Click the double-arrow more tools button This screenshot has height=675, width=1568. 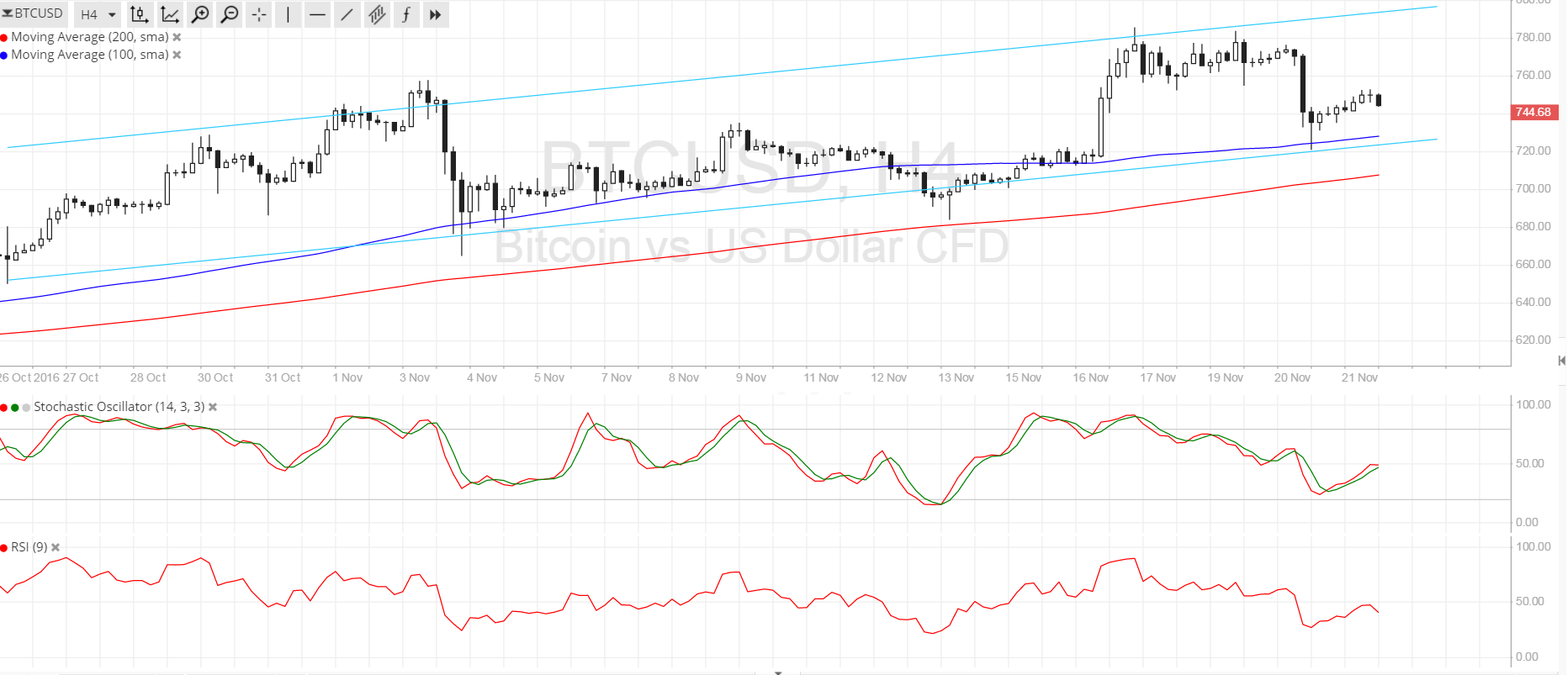click(x=435, y=14)
